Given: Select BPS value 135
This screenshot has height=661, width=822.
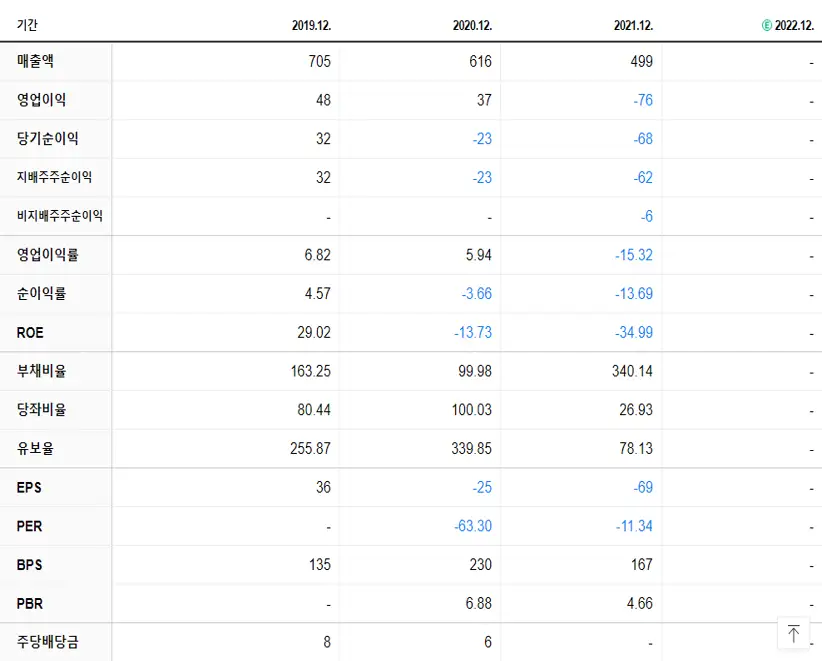Looking at the screenshot, I should 320,565.
